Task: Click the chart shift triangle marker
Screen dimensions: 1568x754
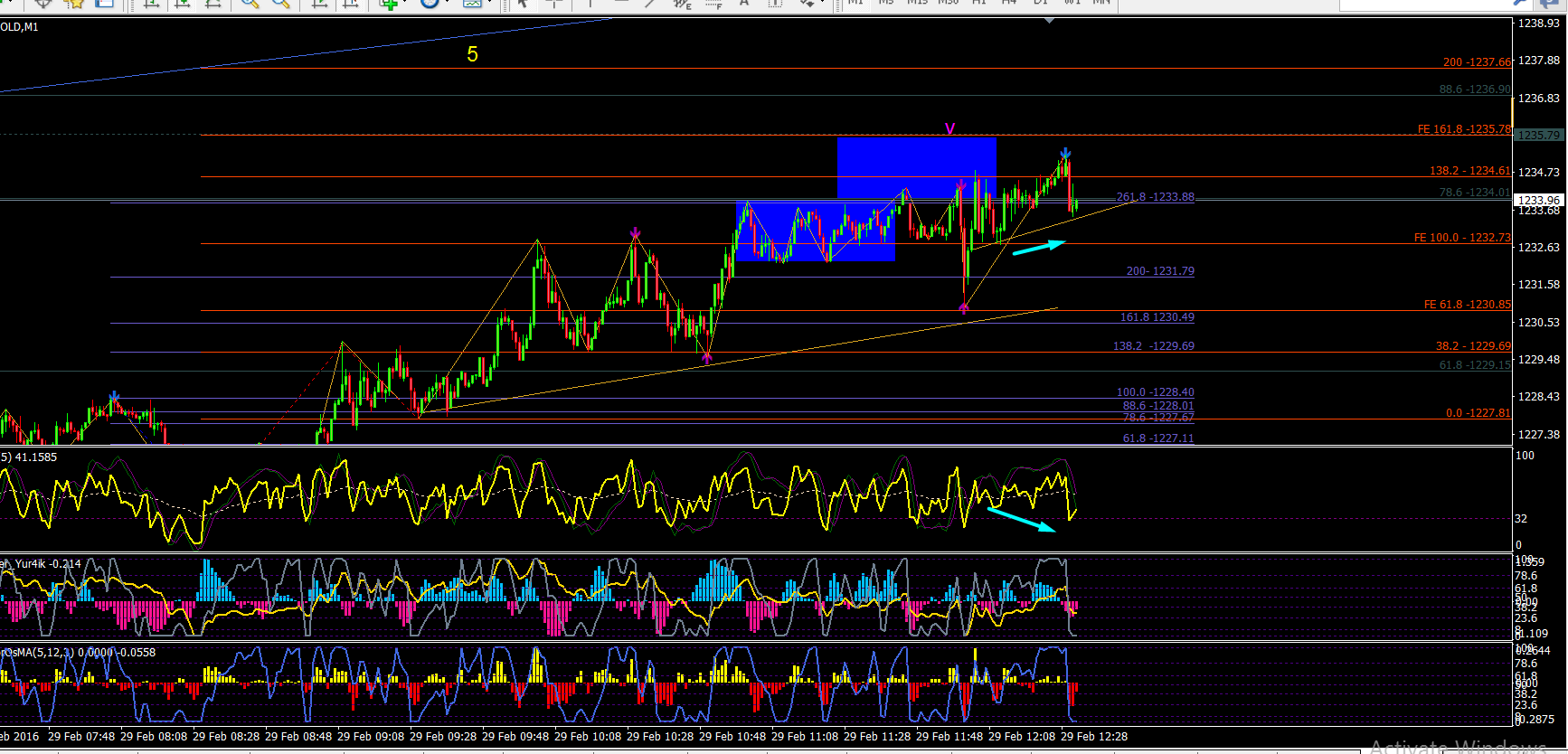Action: [1049, 20]
